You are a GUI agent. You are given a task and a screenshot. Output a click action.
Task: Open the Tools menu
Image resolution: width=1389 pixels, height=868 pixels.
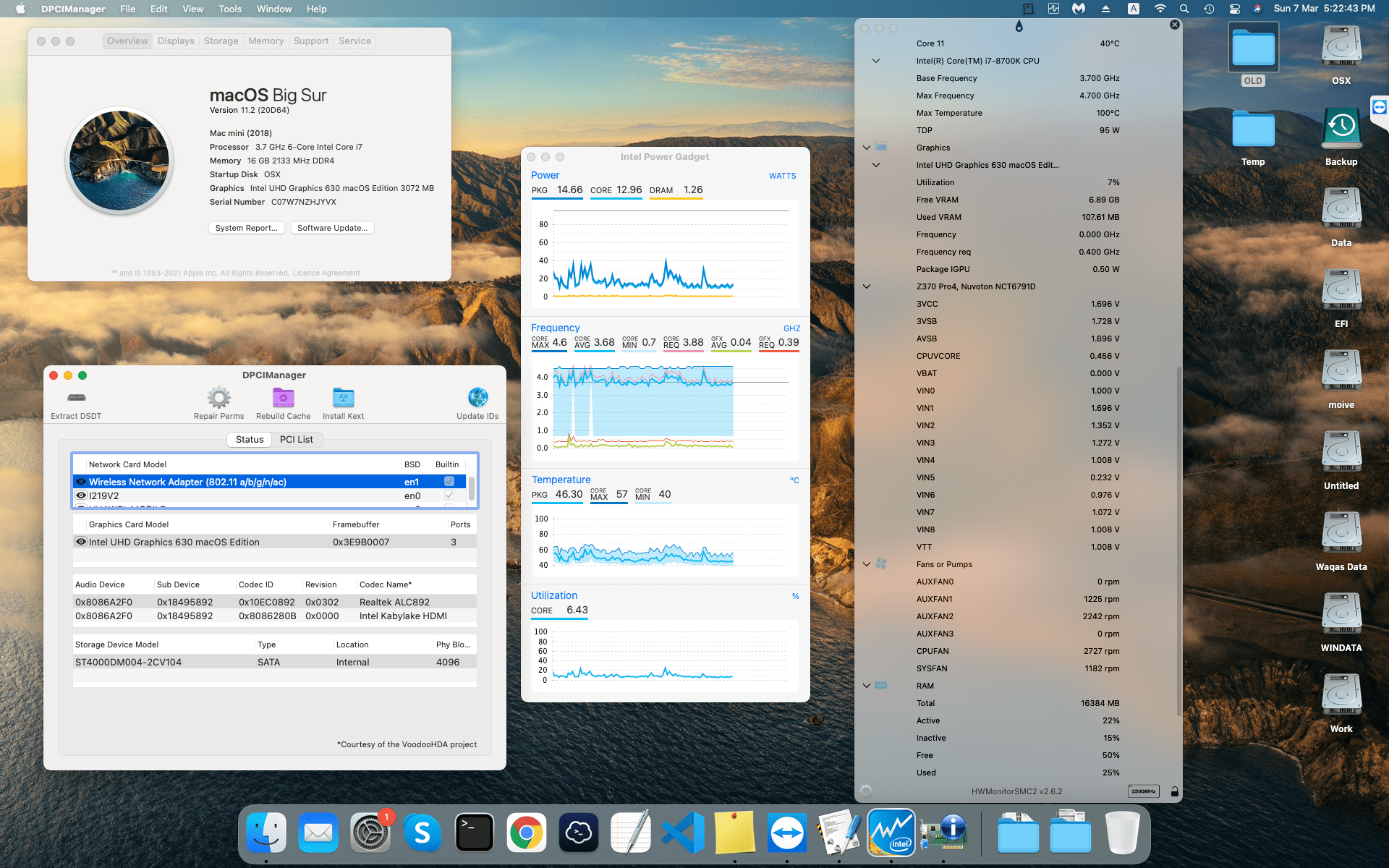point(230,9)
